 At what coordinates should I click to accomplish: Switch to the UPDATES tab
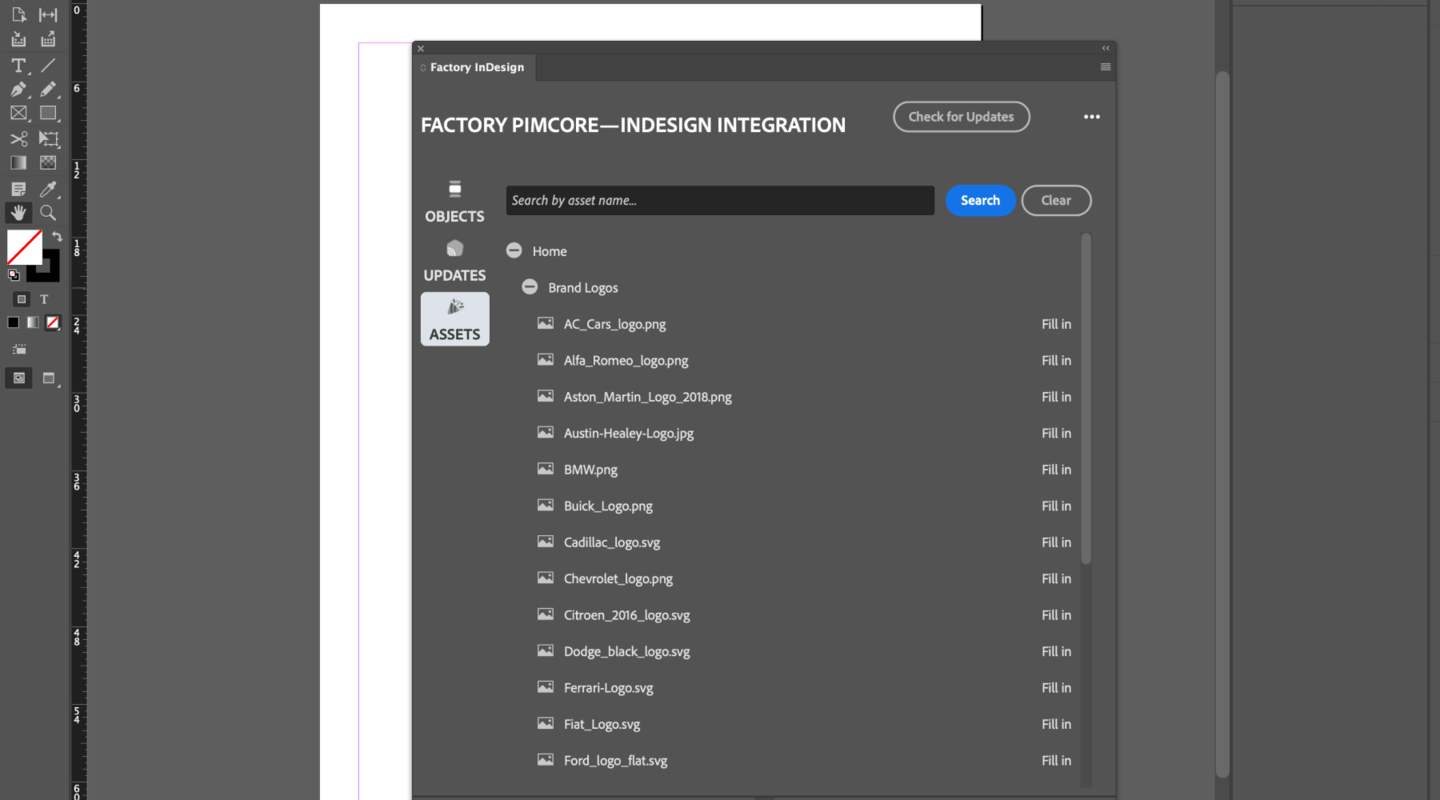tap(455, 261)
